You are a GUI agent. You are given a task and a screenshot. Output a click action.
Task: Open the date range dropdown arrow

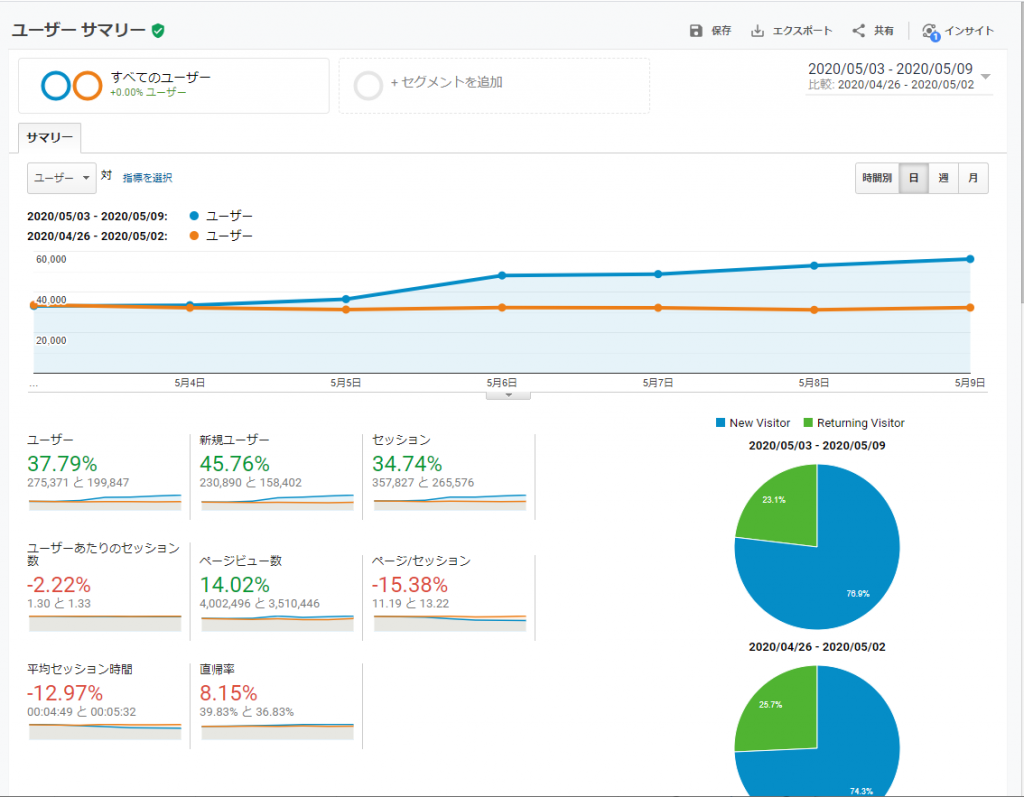[x=985, y=76]
